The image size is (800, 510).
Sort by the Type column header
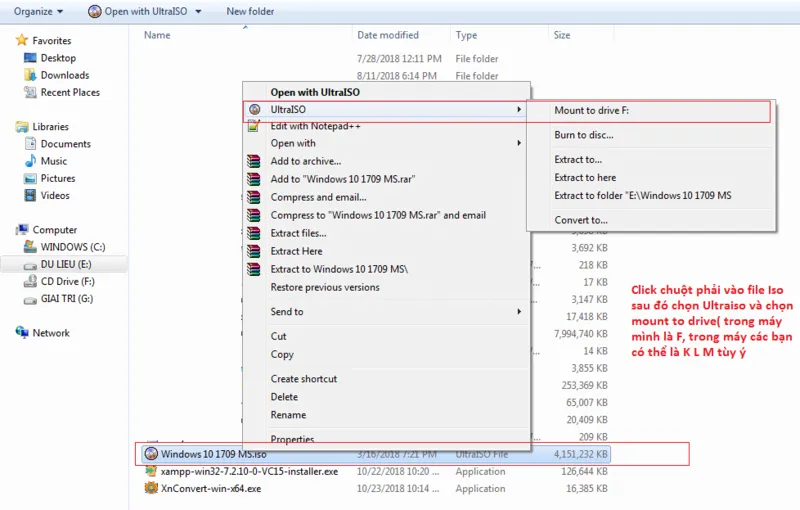click(466, 35)
